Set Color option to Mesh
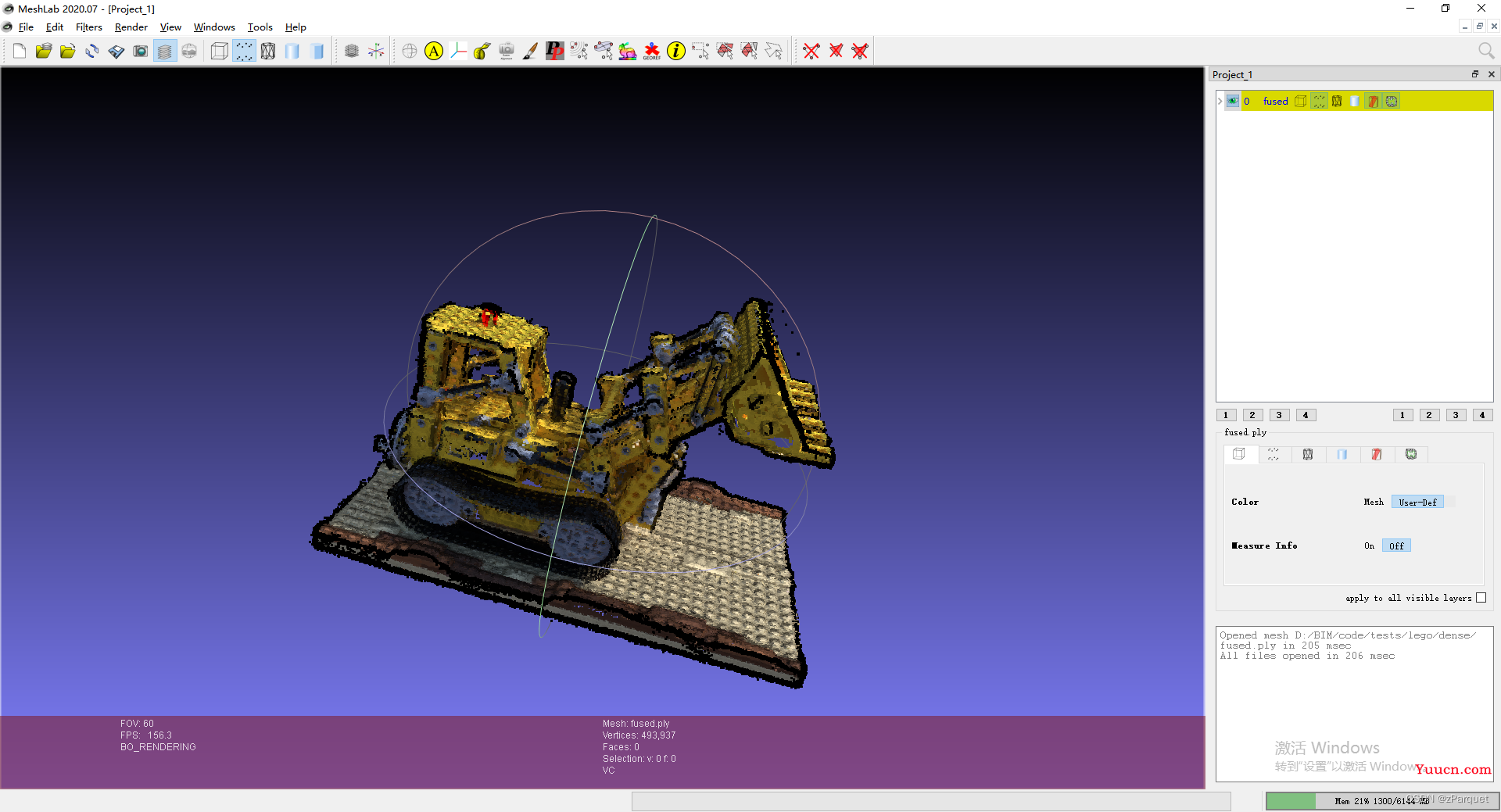Viewport: 1501px width, 812px height. coord(1374,503)
